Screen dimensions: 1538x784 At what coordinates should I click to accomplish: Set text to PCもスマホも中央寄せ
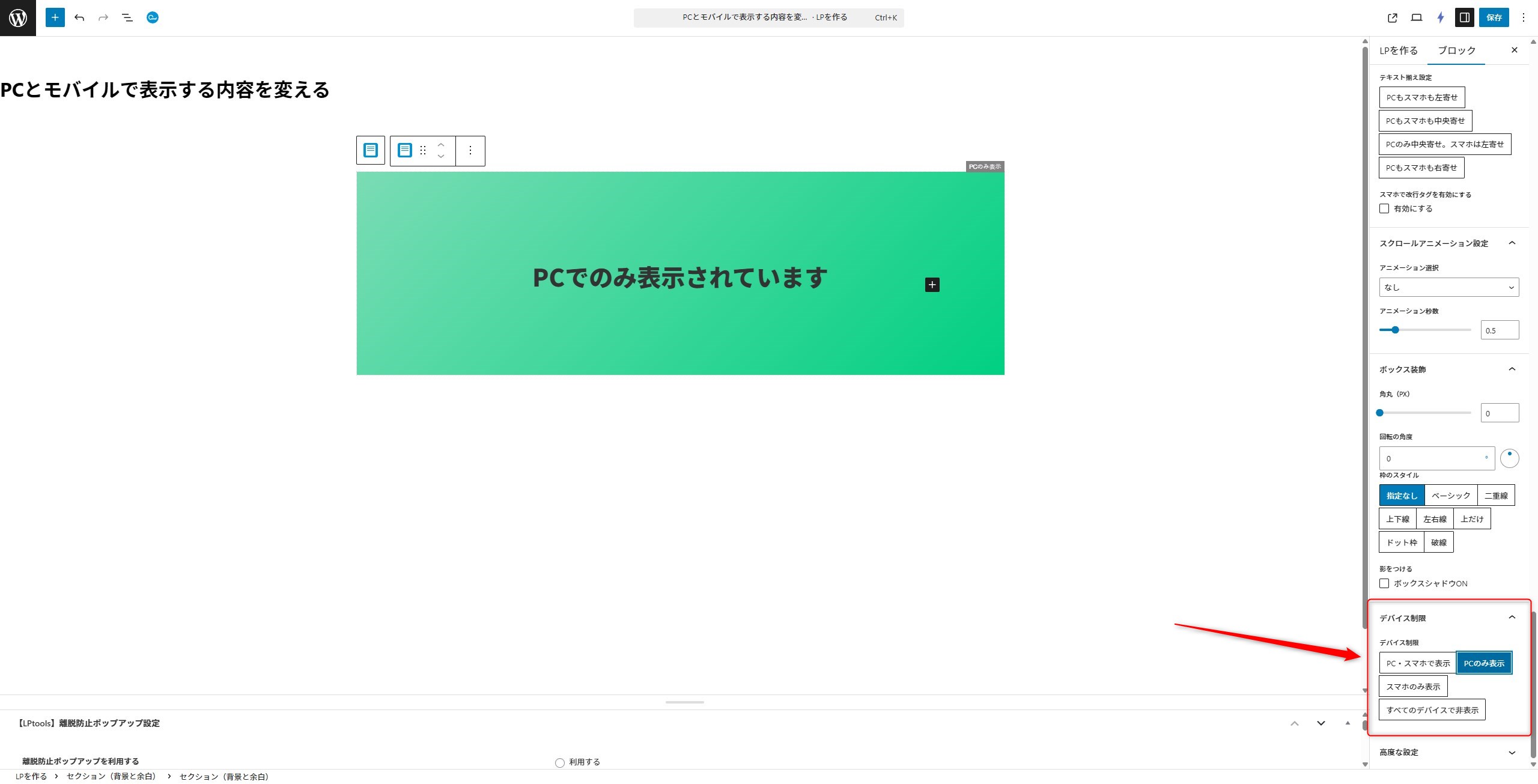coord(1425,121)
